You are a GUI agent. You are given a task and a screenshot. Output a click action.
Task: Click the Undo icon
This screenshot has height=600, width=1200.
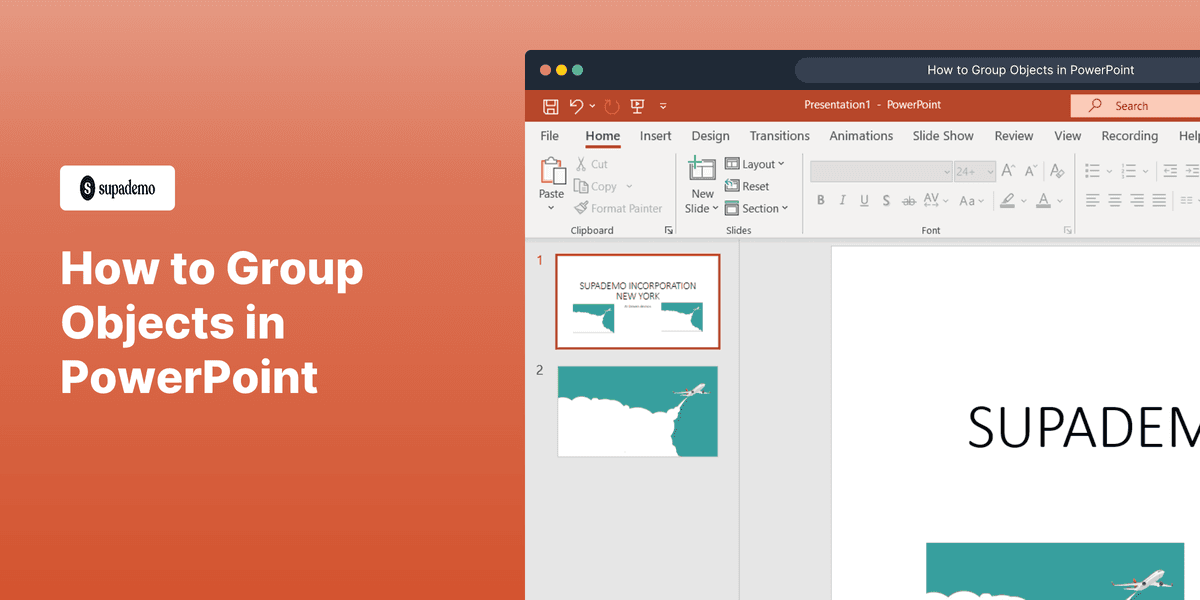point(578,105)
